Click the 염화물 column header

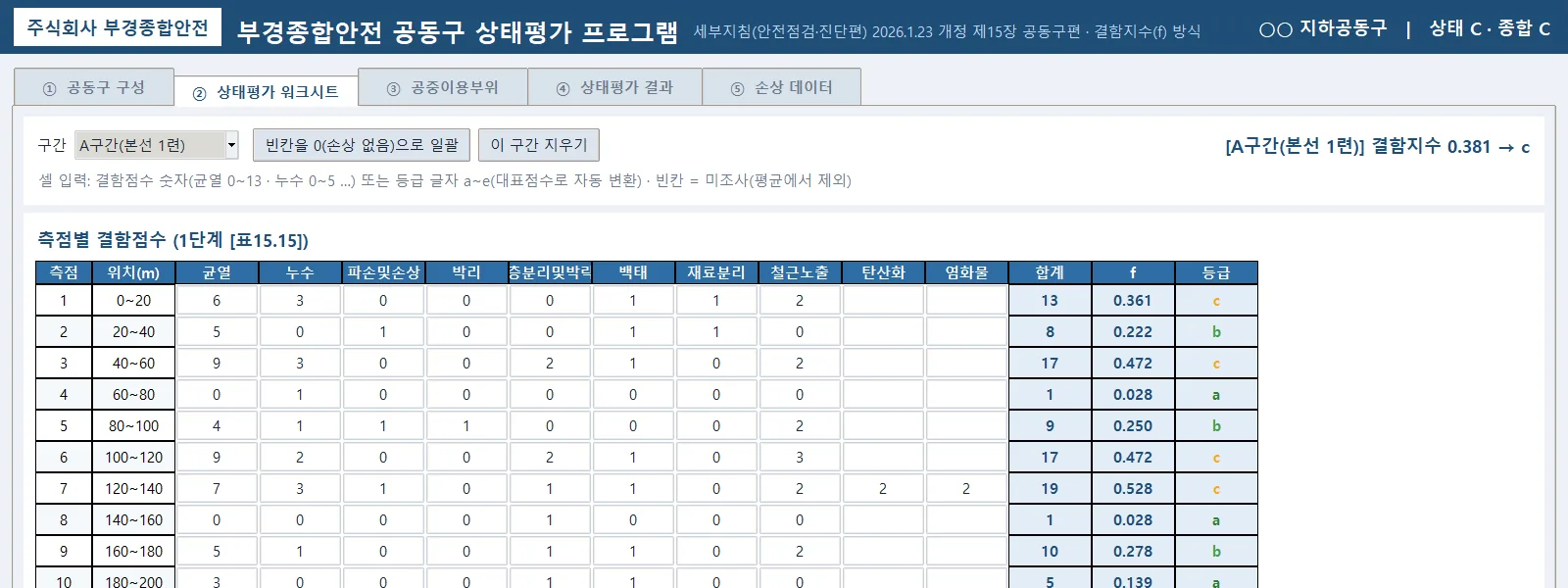(x=966, y=272)
